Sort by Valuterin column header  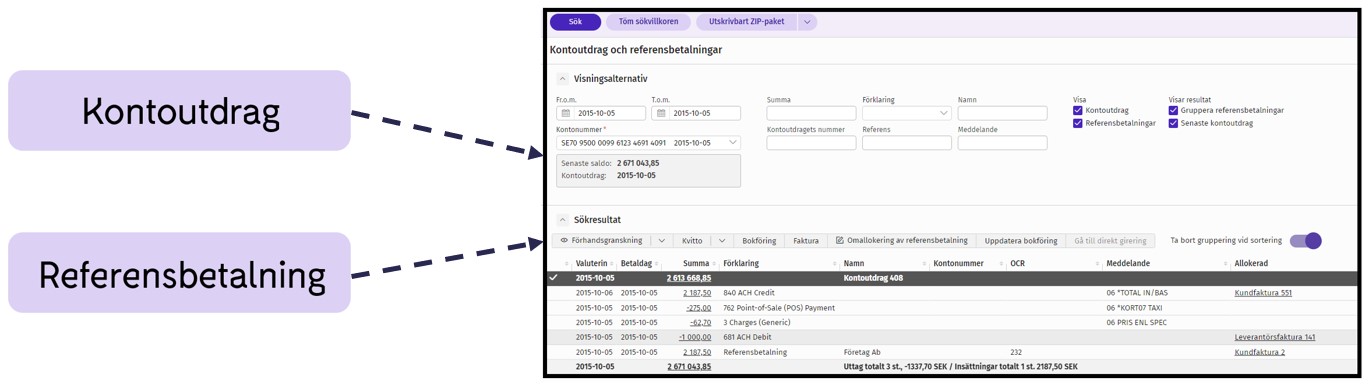(x=592, y=264)
